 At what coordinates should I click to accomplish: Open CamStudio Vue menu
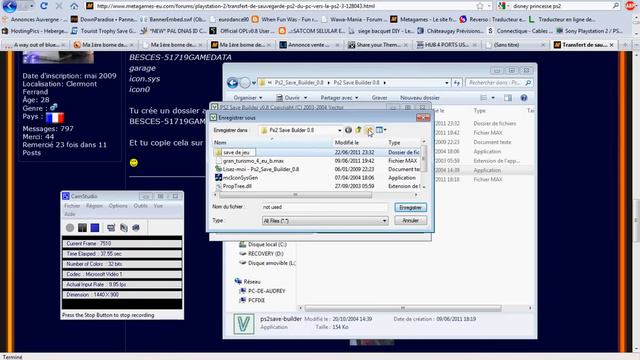click(158, 206)
